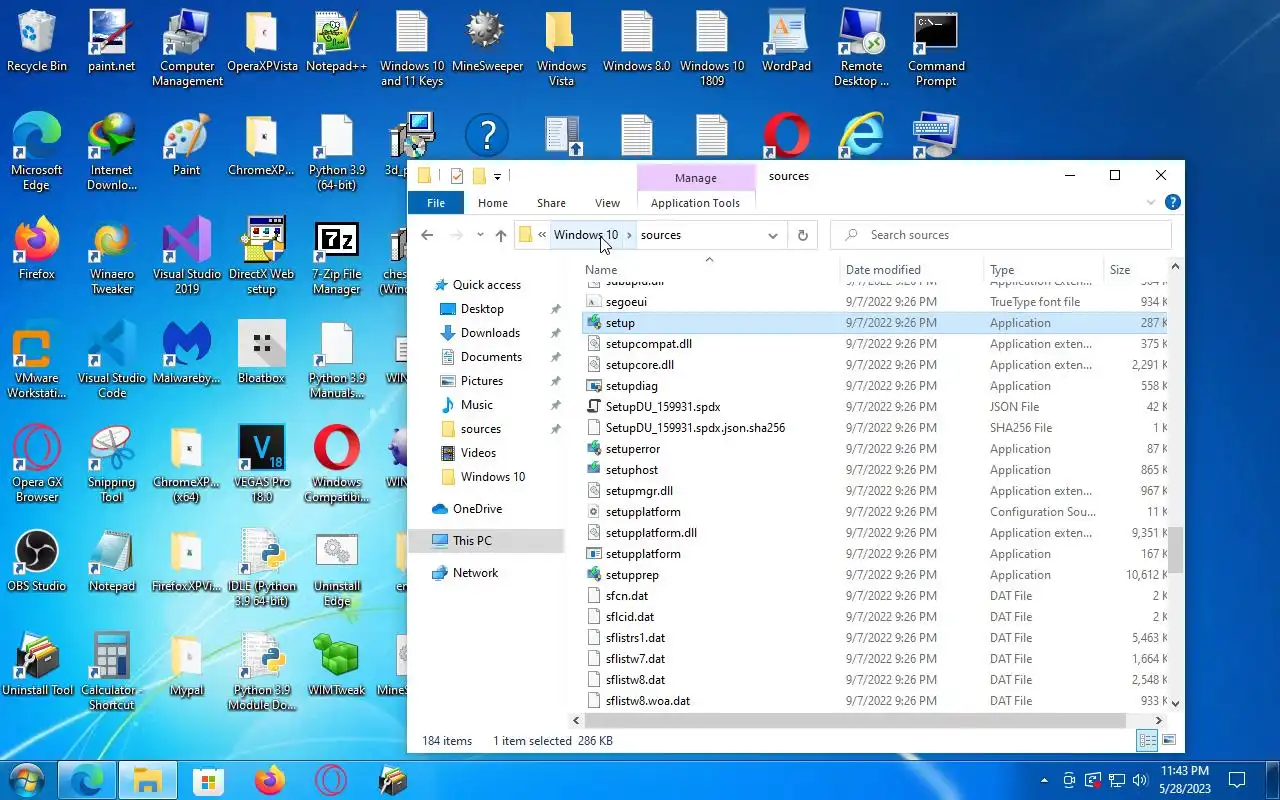Open VEGAS Pro 18.0 shortcut
Image resolution: width=1280 pixels, height=800 pixels.
point(262,465)
